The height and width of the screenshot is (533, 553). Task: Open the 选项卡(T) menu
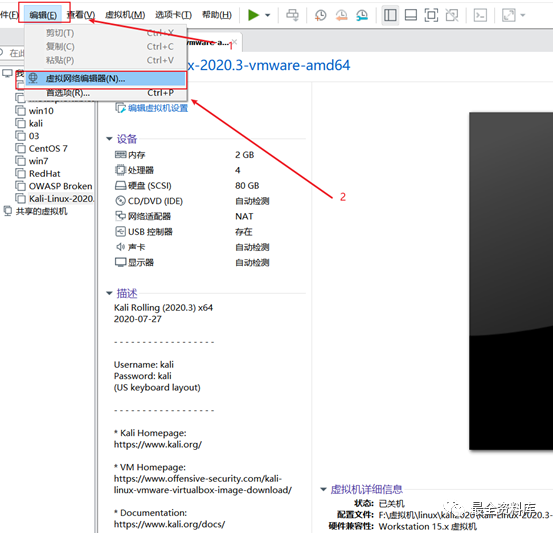(x=174, y=15)
